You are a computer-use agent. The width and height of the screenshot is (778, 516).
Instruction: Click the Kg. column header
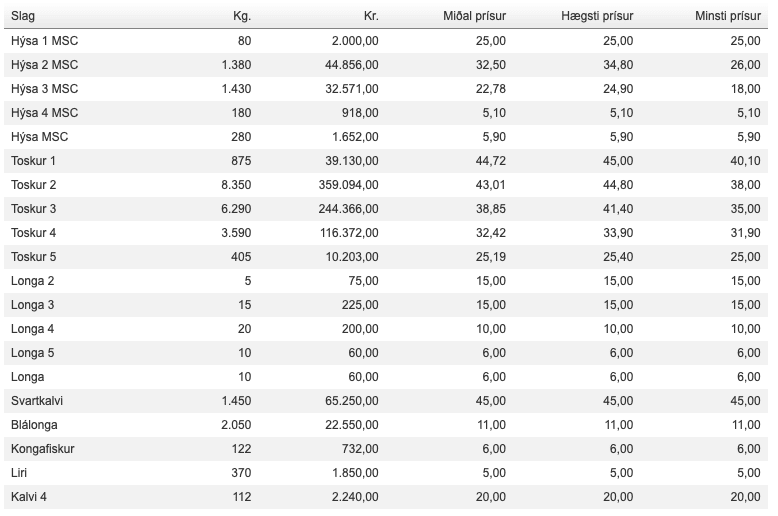coord(241,16)
